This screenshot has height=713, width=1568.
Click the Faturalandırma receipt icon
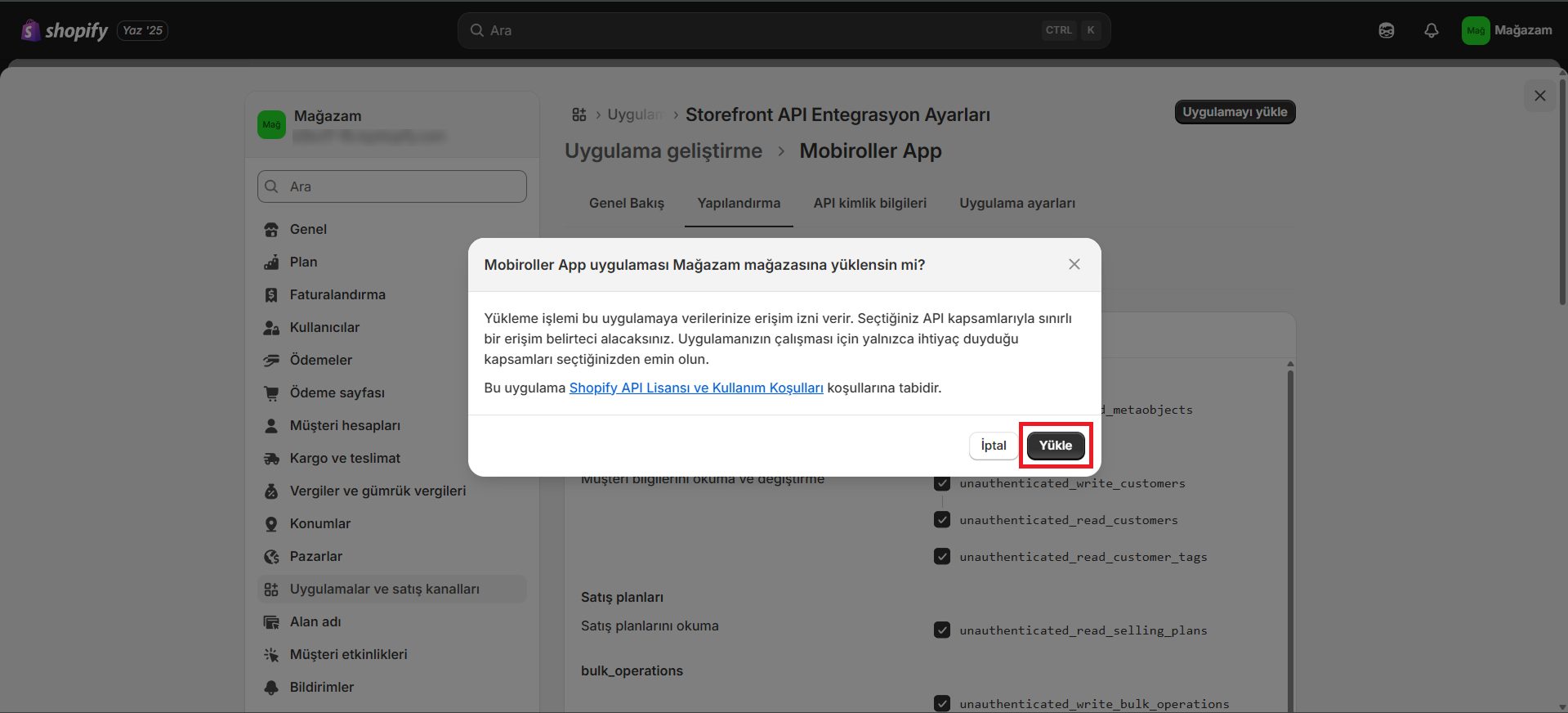[x=271, y=295]
